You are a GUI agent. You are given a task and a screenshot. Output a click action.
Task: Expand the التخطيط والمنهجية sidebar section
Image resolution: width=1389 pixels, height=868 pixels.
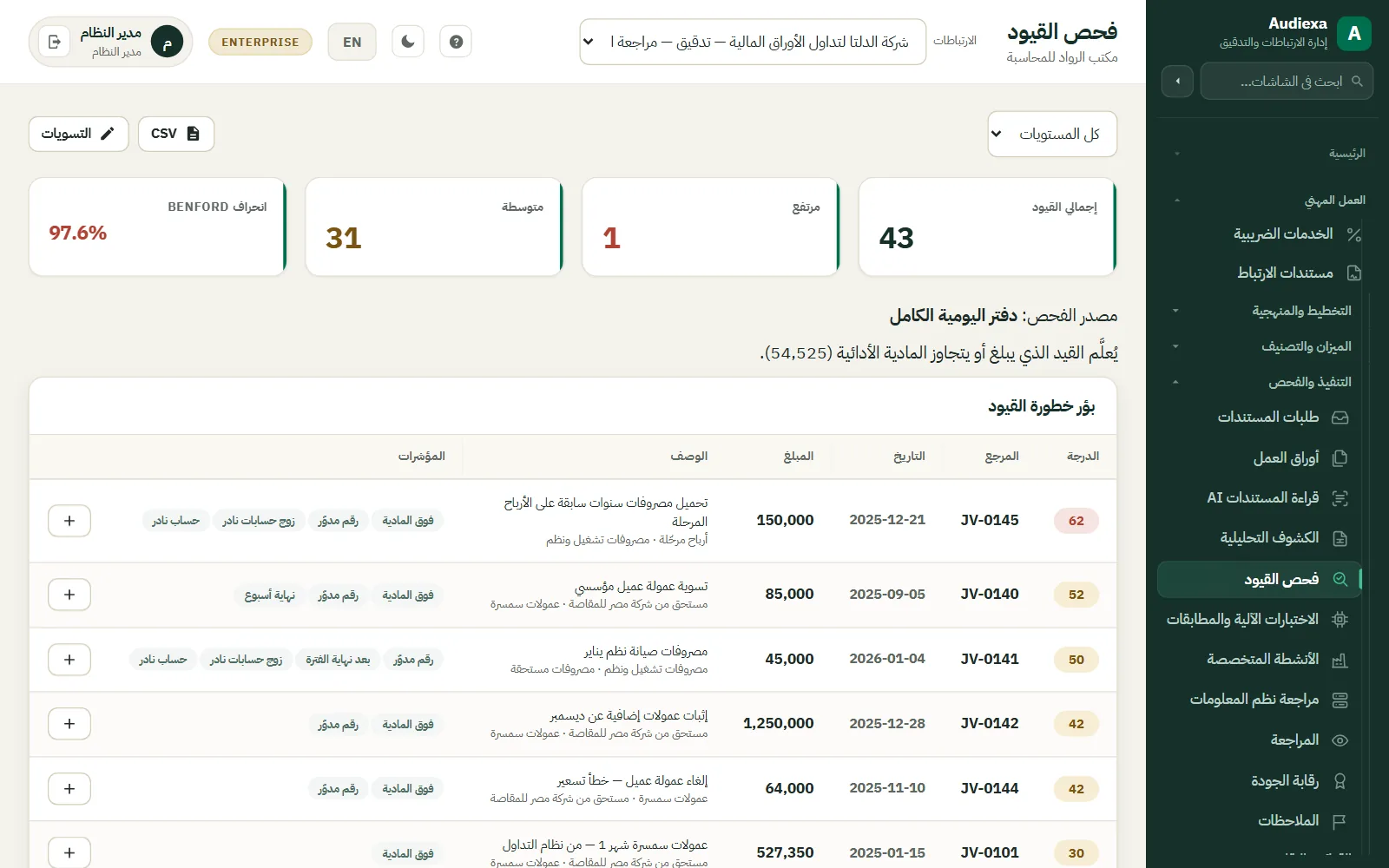pyautogui.click(x=1265, y=311)
